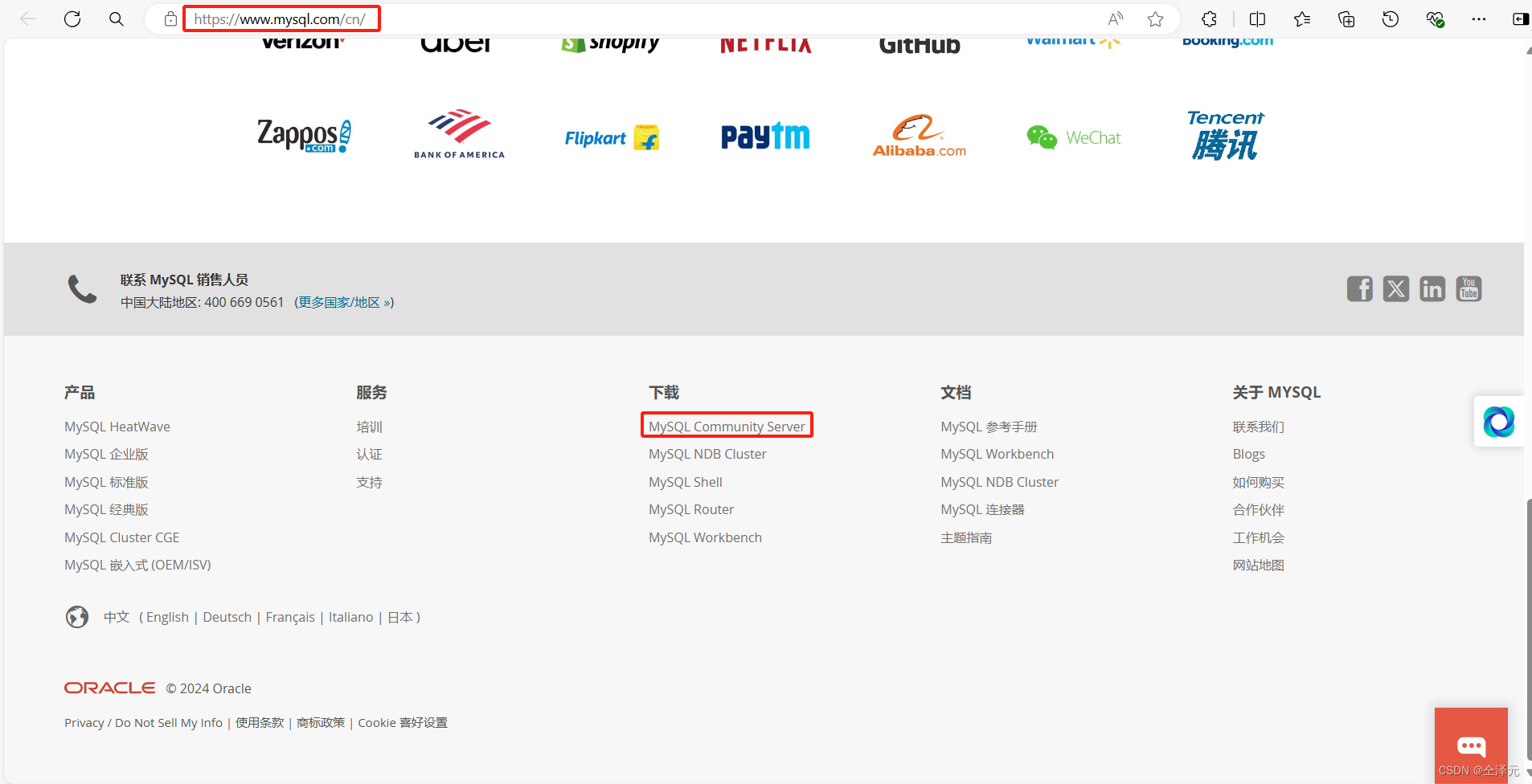Open the 主题指南 link
Screen dimensions: 1532x784
coord(966,537)
